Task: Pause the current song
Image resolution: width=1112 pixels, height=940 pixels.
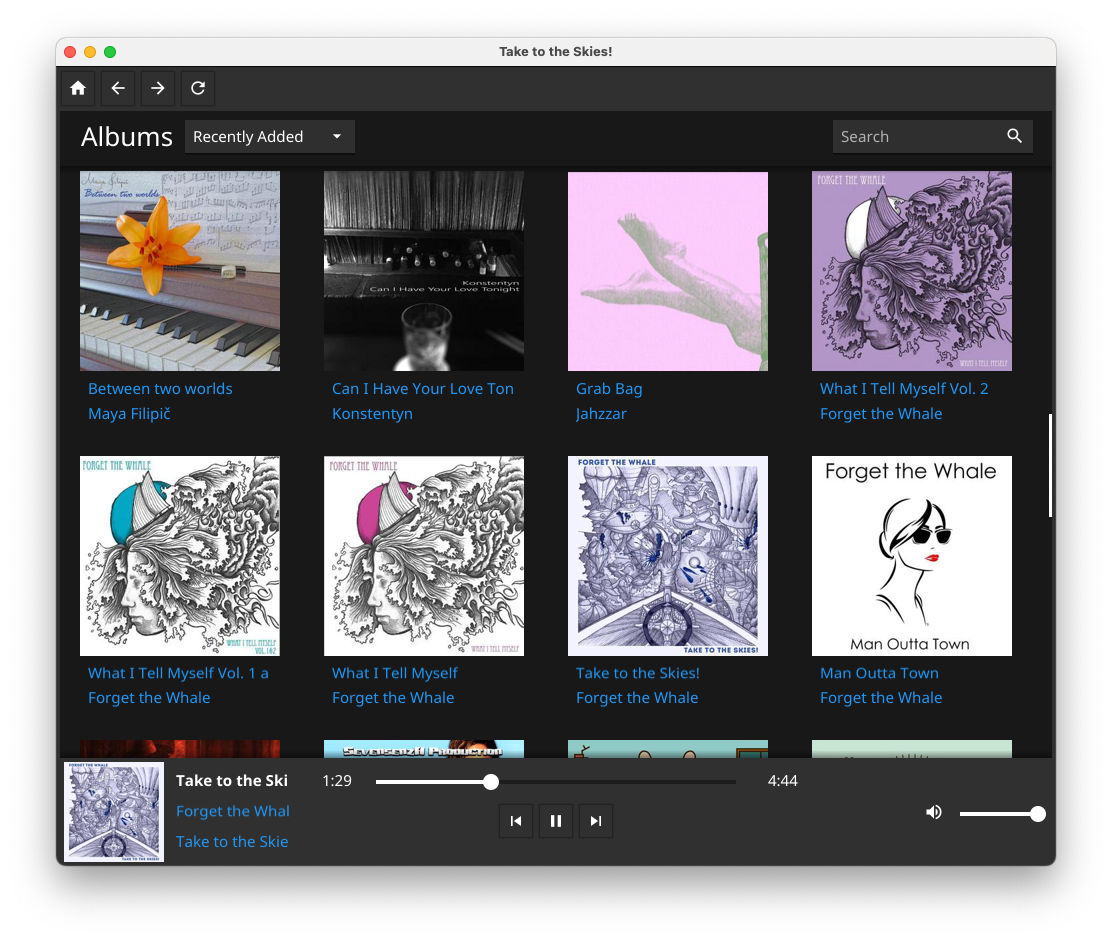Action: tap(556, 821)
